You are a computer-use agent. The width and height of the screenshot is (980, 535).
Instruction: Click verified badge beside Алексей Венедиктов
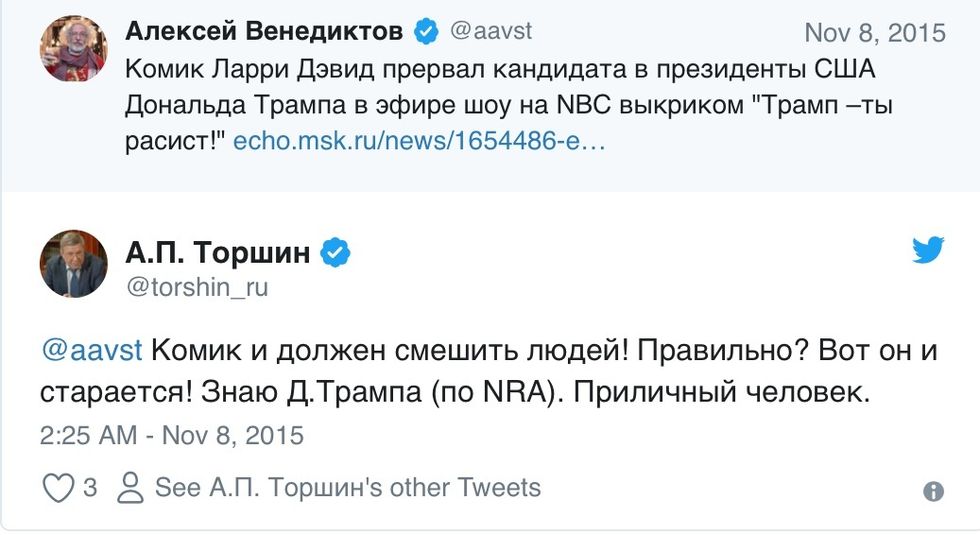pyautogui.click(x=427, y=32)
